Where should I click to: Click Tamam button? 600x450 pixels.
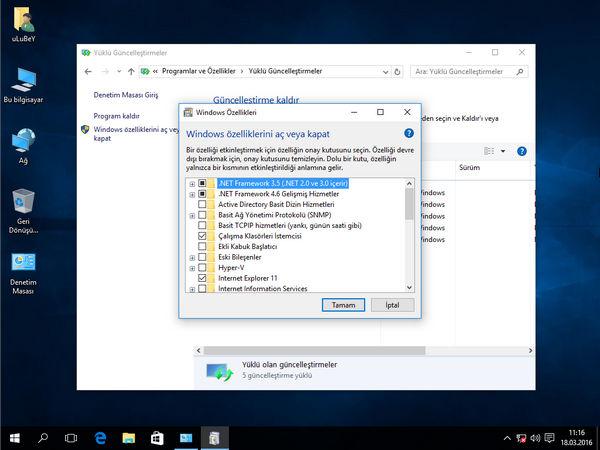tap(343, 305)
